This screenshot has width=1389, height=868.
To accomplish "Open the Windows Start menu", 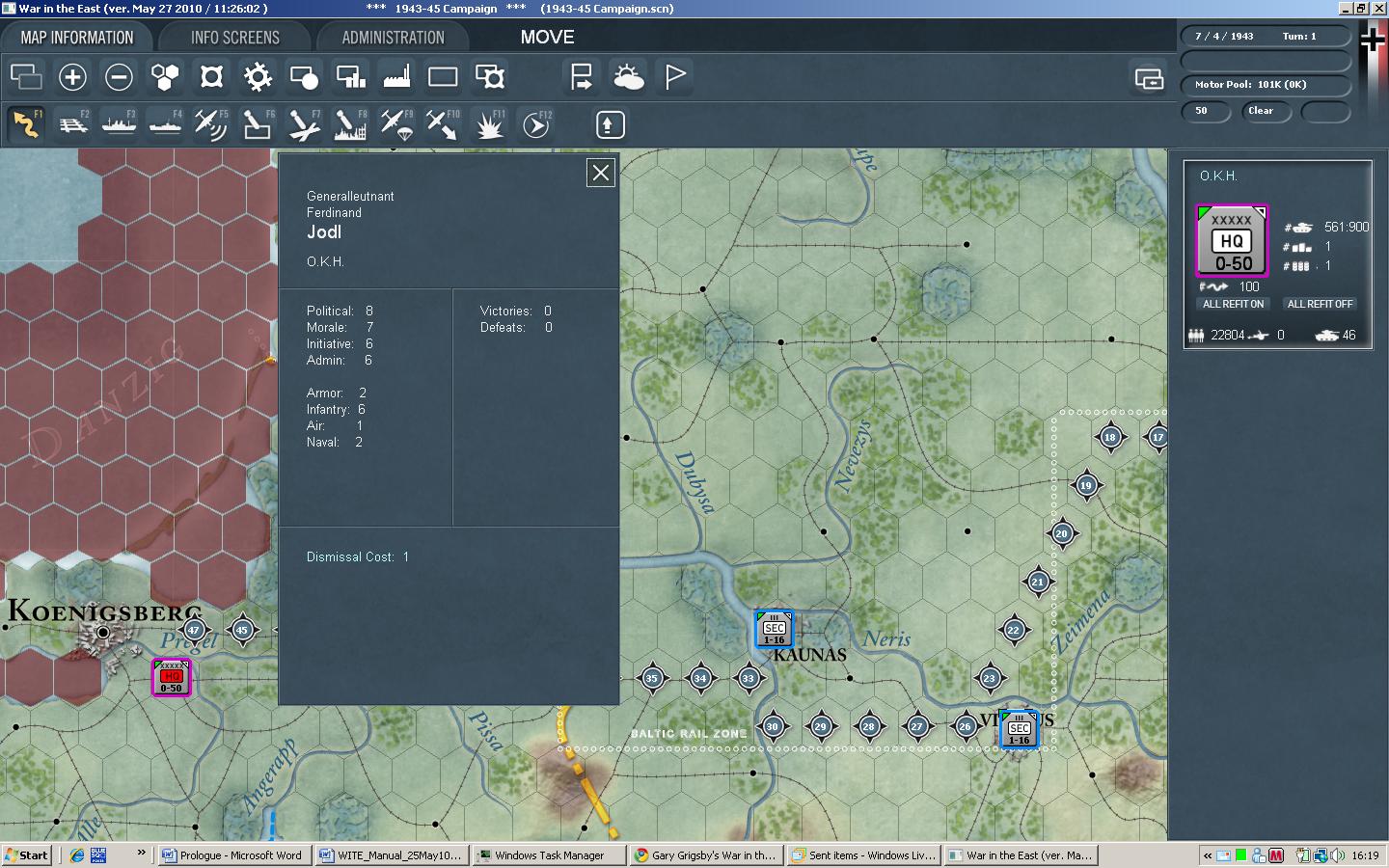I will 26,854.
